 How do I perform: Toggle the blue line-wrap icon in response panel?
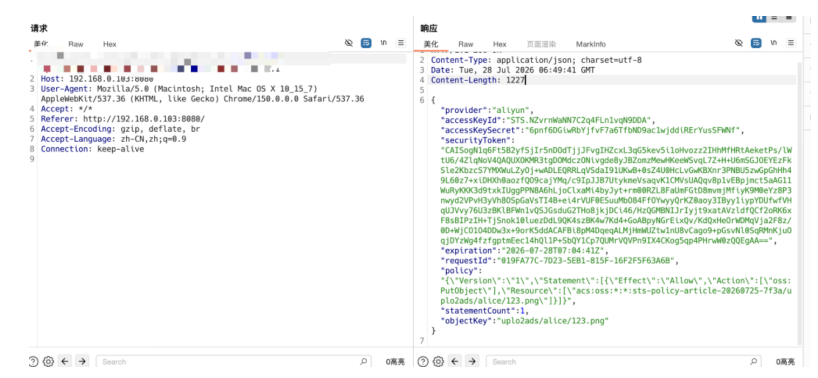(x=756, y=43)
